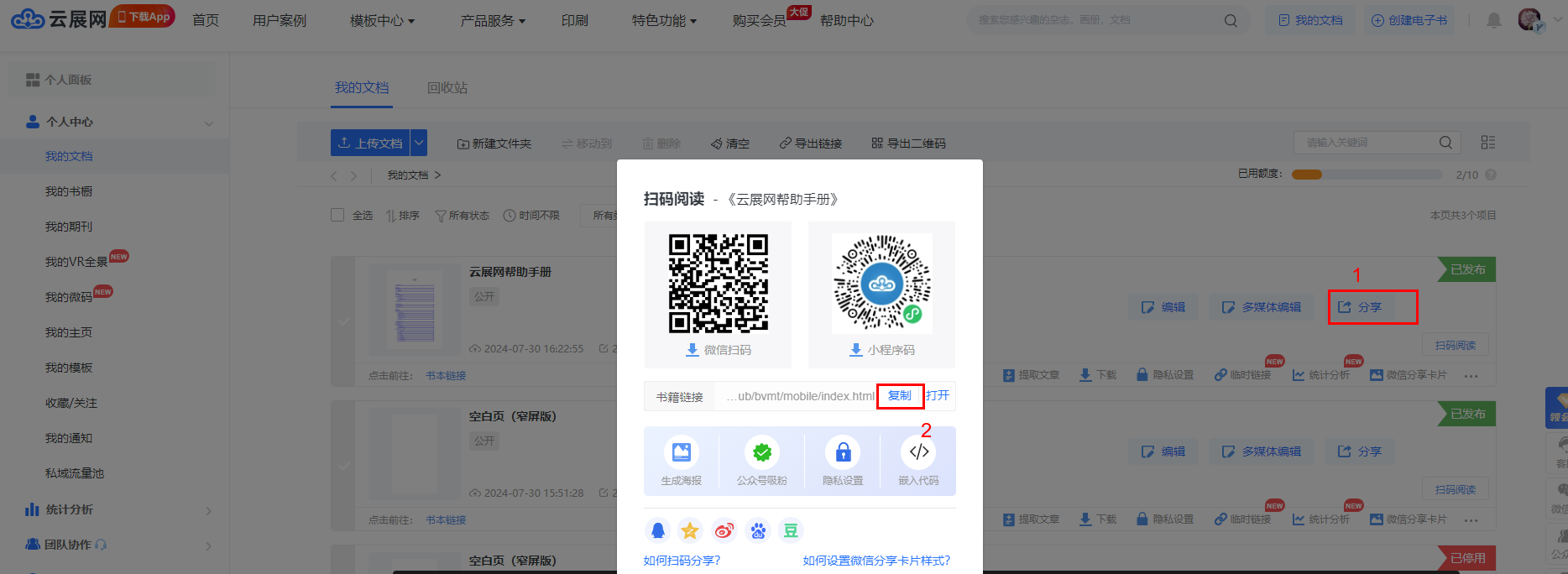Click the 隐私设置 lock icon in dialog
This screenshot has height=574, width=1568.
(x=843, y=453)
